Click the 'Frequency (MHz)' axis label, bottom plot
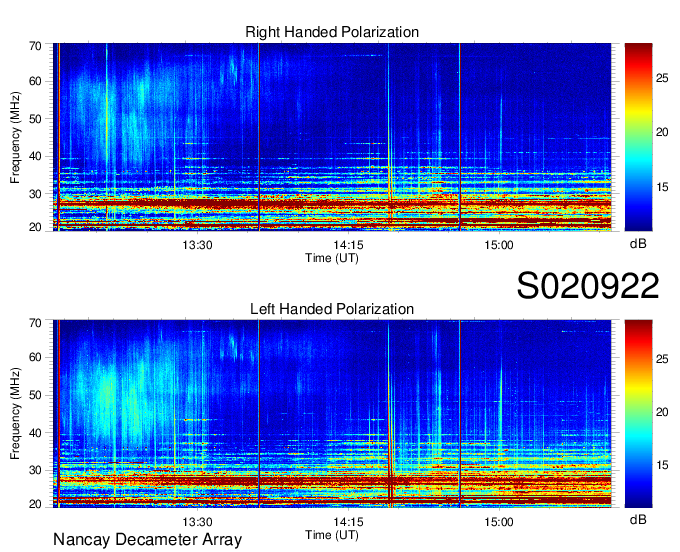 pyautogui.click(x=15, y=414)
